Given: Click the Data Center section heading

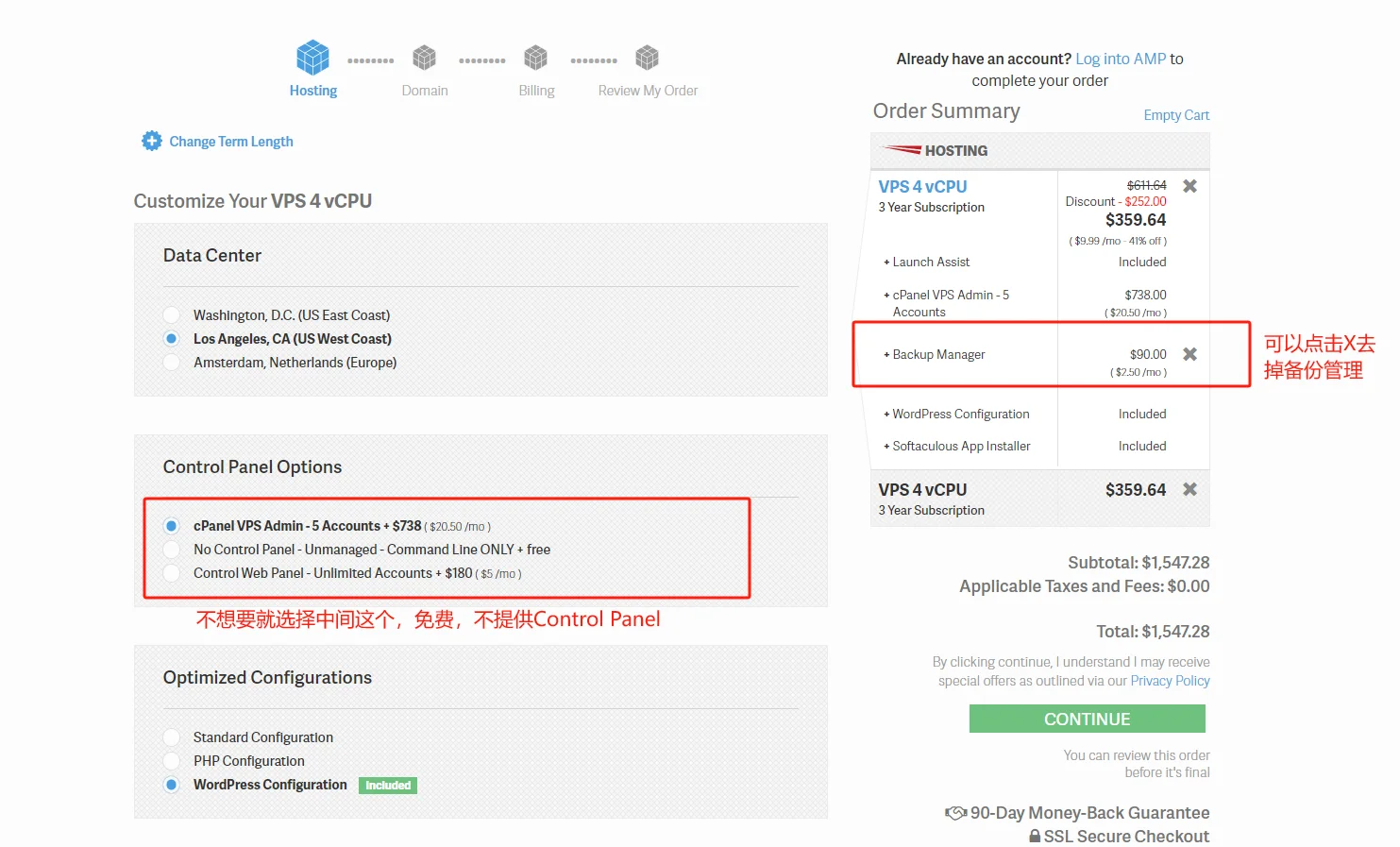Looking at the screenshot, I should coord(212,256).
